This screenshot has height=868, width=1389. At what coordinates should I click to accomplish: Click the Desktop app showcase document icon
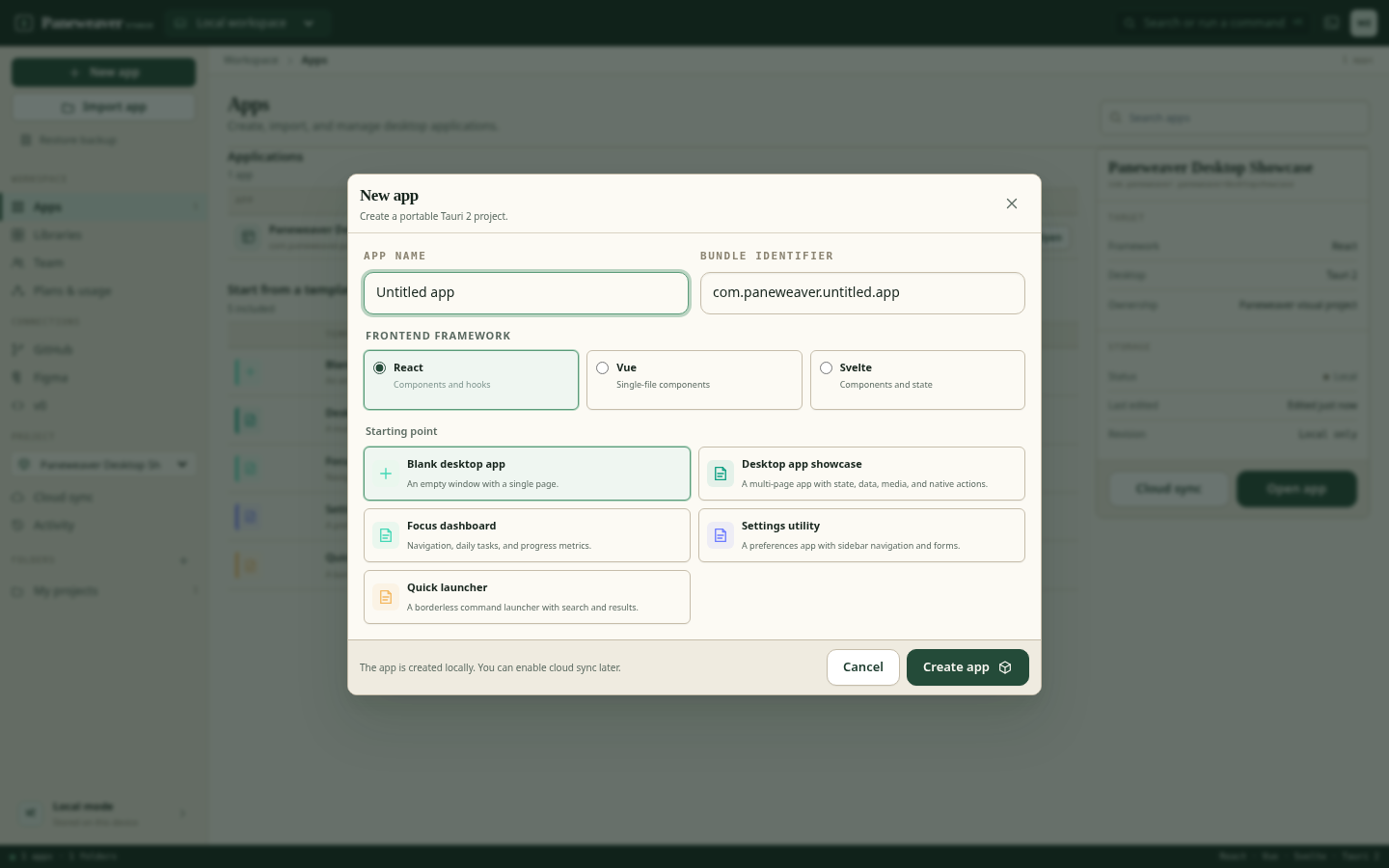click(721, 474)
